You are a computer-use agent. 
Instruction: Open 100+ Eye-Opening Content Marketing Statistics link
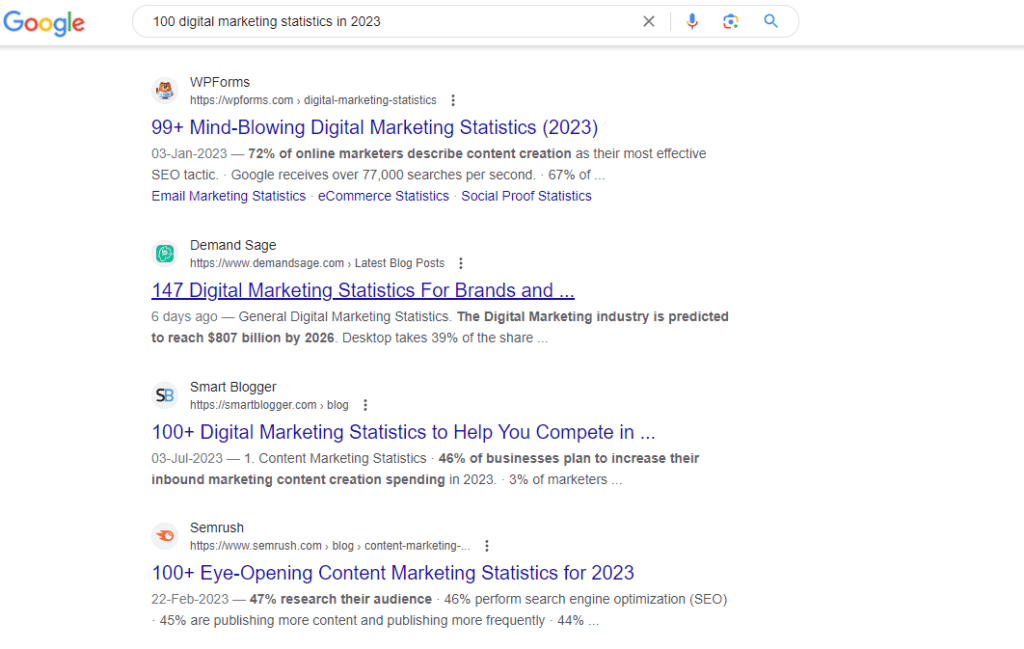coord(392,573)
